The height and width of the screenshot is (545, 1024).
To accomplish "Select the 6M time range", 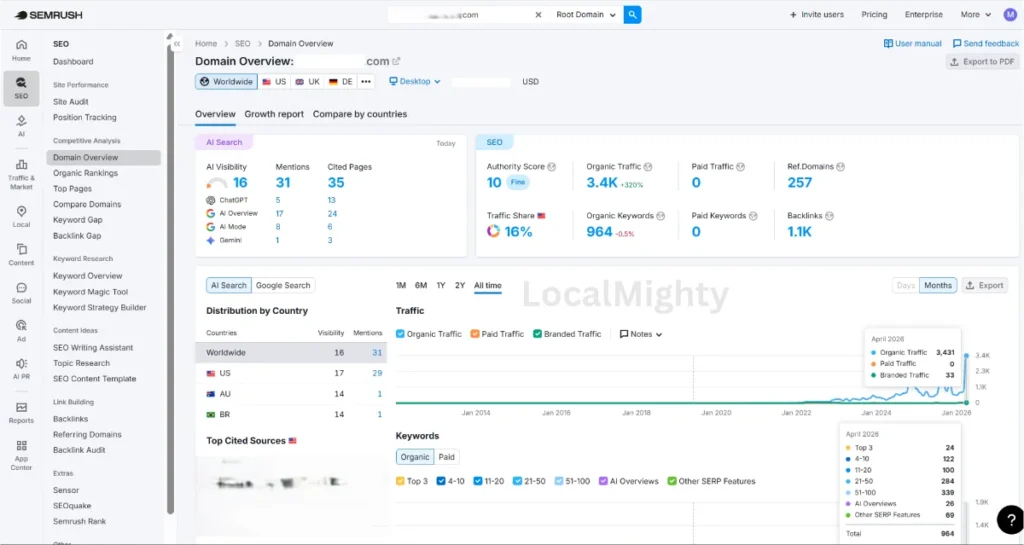I will [x=421, y=285].
